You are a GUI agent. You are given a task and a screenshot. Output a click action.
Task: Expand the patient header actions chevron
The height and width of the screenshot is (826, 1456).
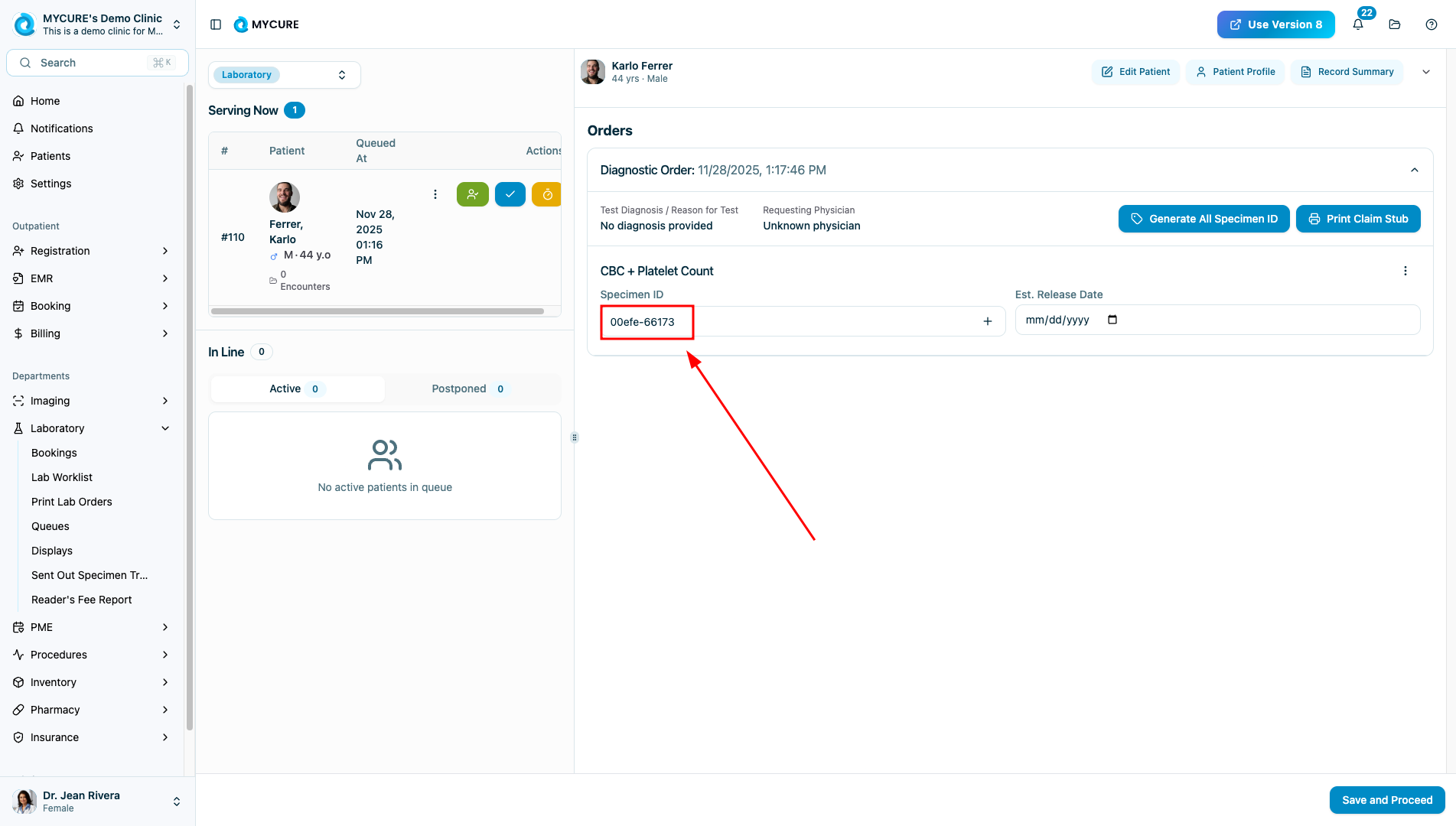pos(1426,72)
